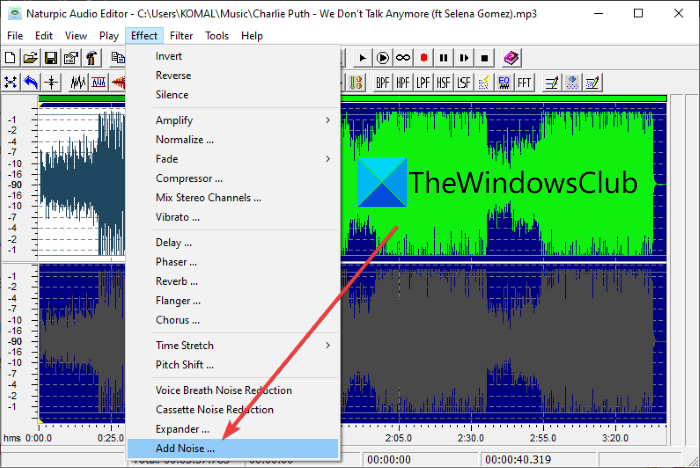Open the Pitch Shift dialog
Screen dimensions: 700x468
pos(233,365)
